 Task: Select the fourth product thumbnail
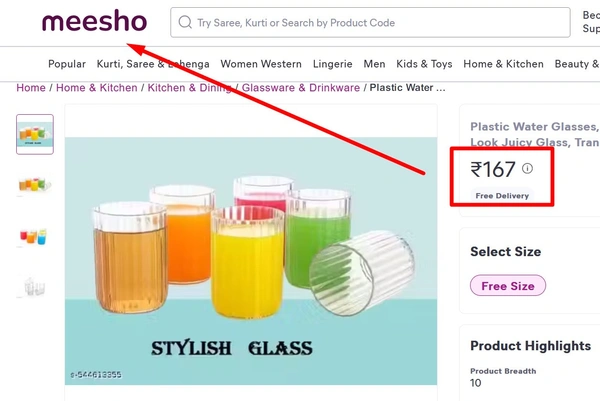tap(35, 286)
